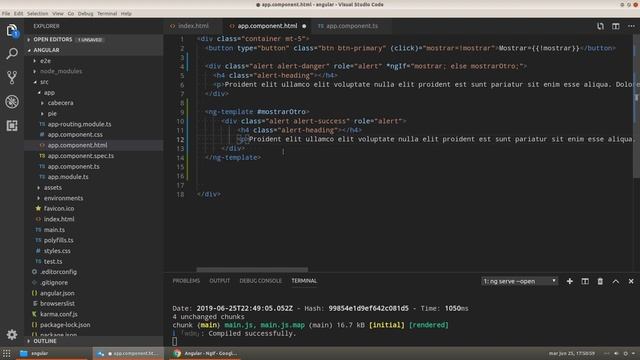Screen dimensions: 640x360
Task: Open the Search view in activity bar
Action: (12, 53)
